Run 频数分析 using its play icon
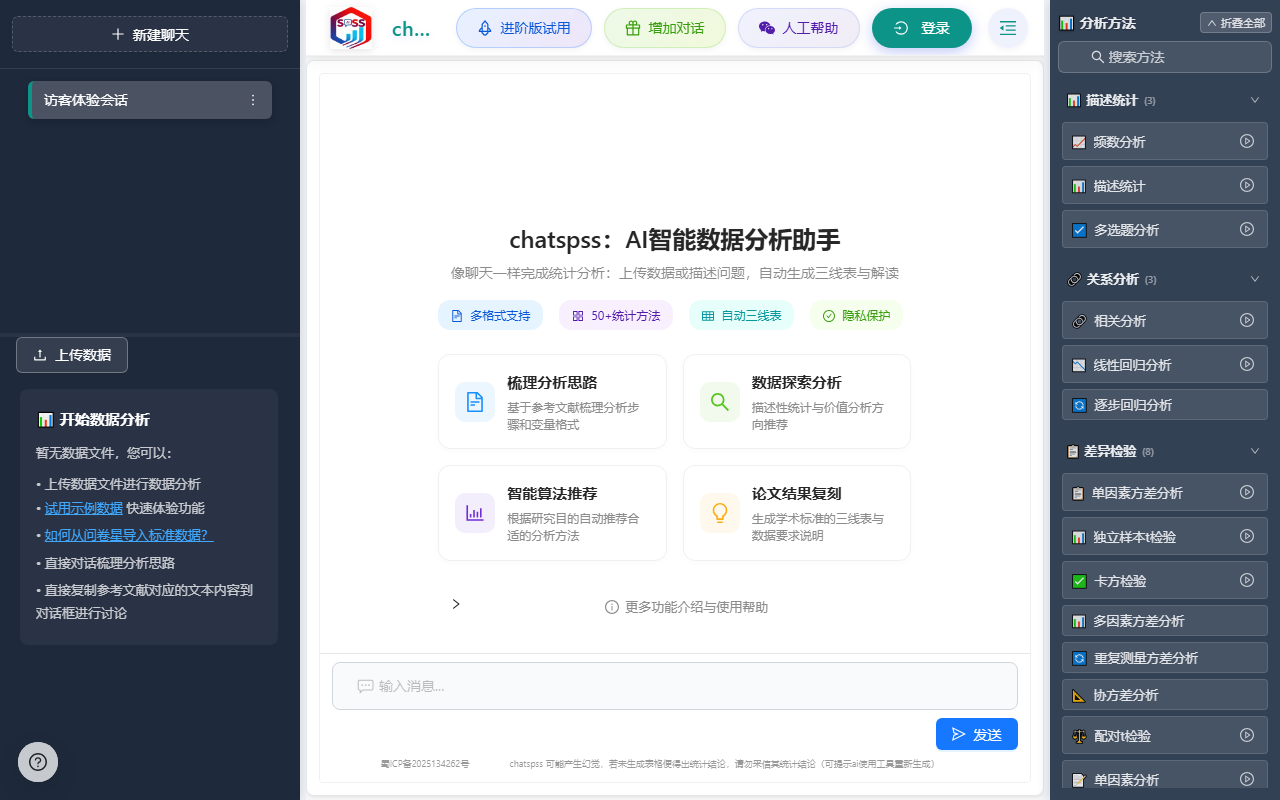1280x800 pixels. (x=1247, y=141)
